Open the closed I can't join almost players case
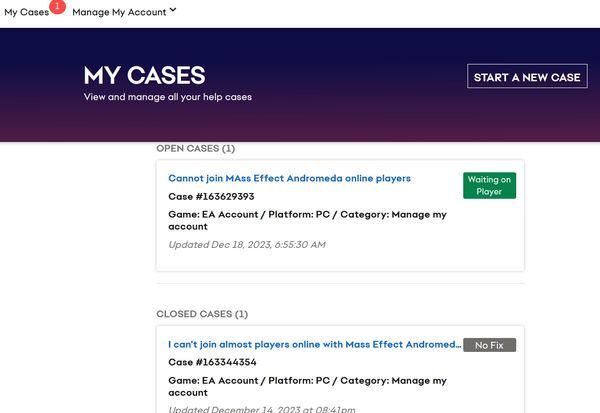 pyautogui.click(x=315, y=344)
